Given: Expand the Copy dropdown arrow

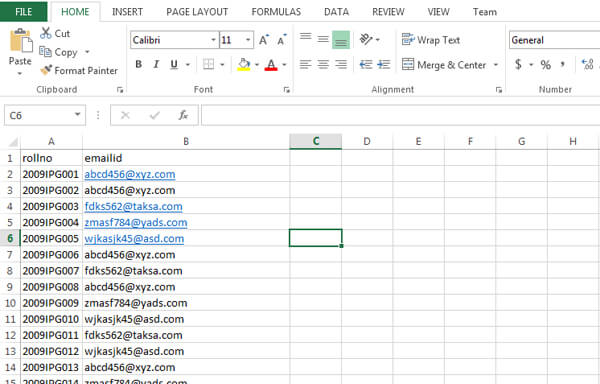Looking at the screenshot, I should tap(87, 52).
